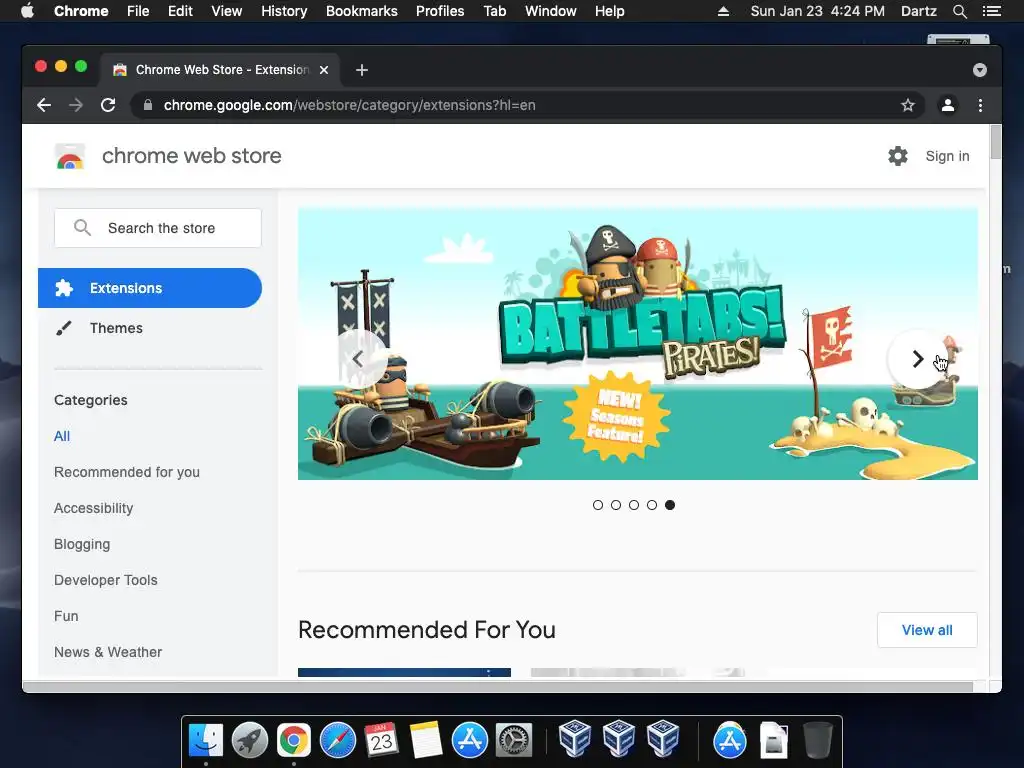Open the File menu
This screenshot has width=1024, height=768.
138,11
